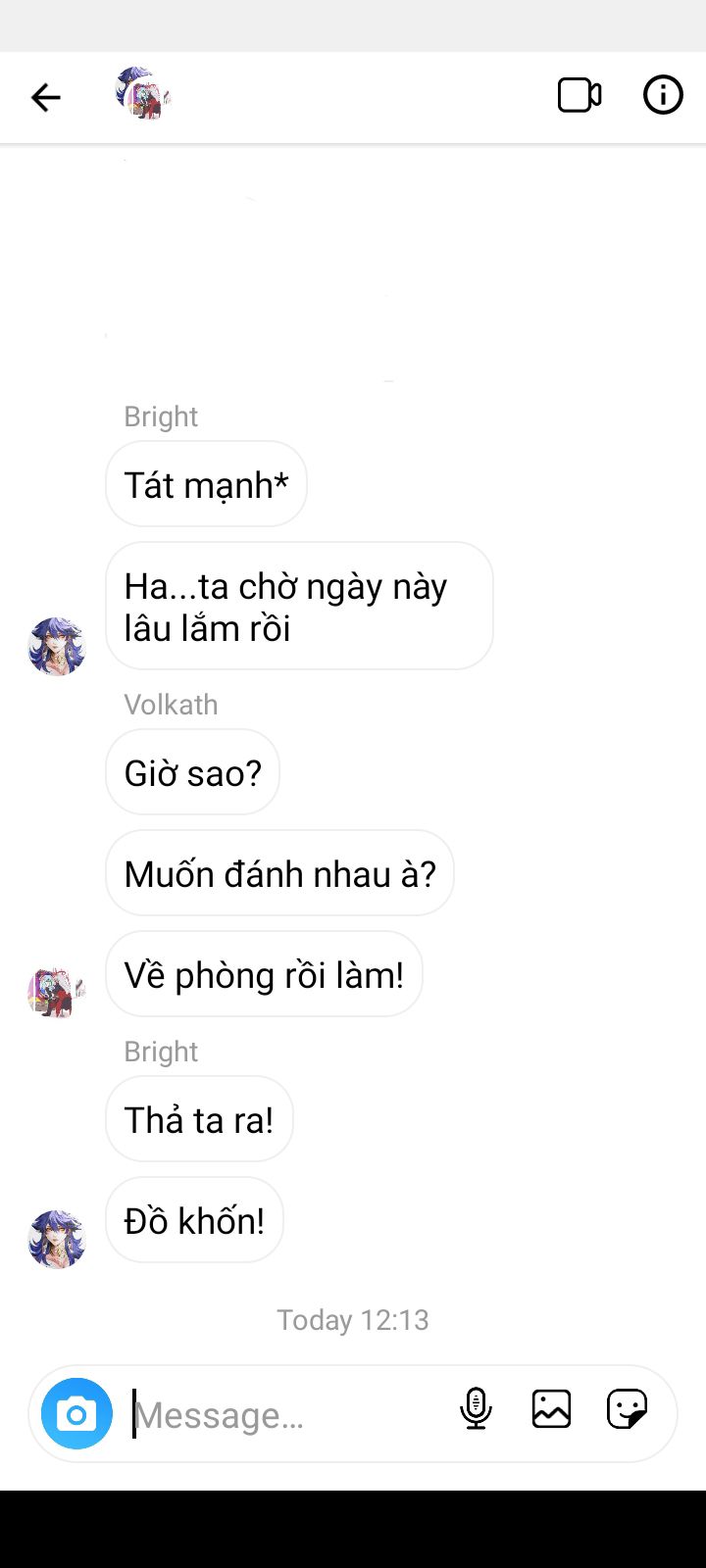Screen dimensions: 706x1568
Task: Tap the "Đồ khốn!" message bubble
Action: [x=194, y=1220]
